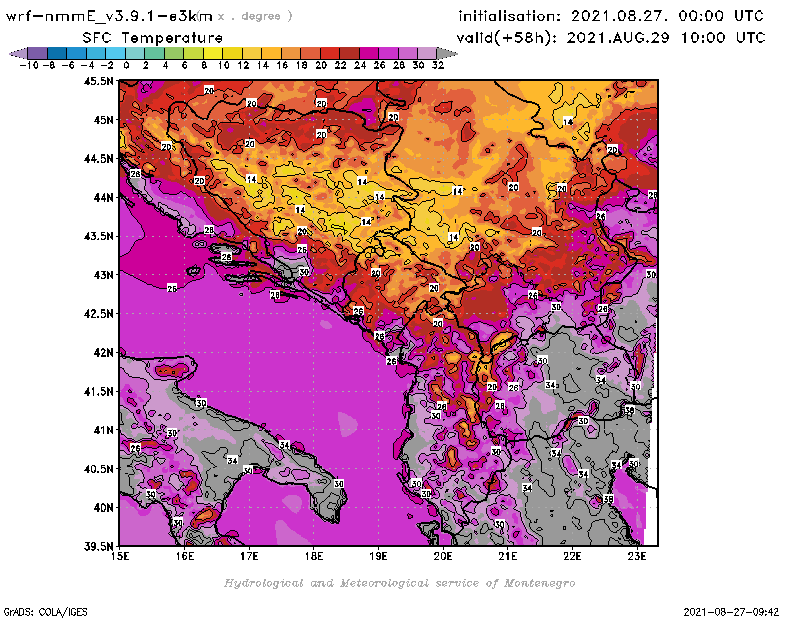
Task: Click the model title 'wrf-nmmE_v3.9.1-e3km'
Action: [x=109, y=16]
